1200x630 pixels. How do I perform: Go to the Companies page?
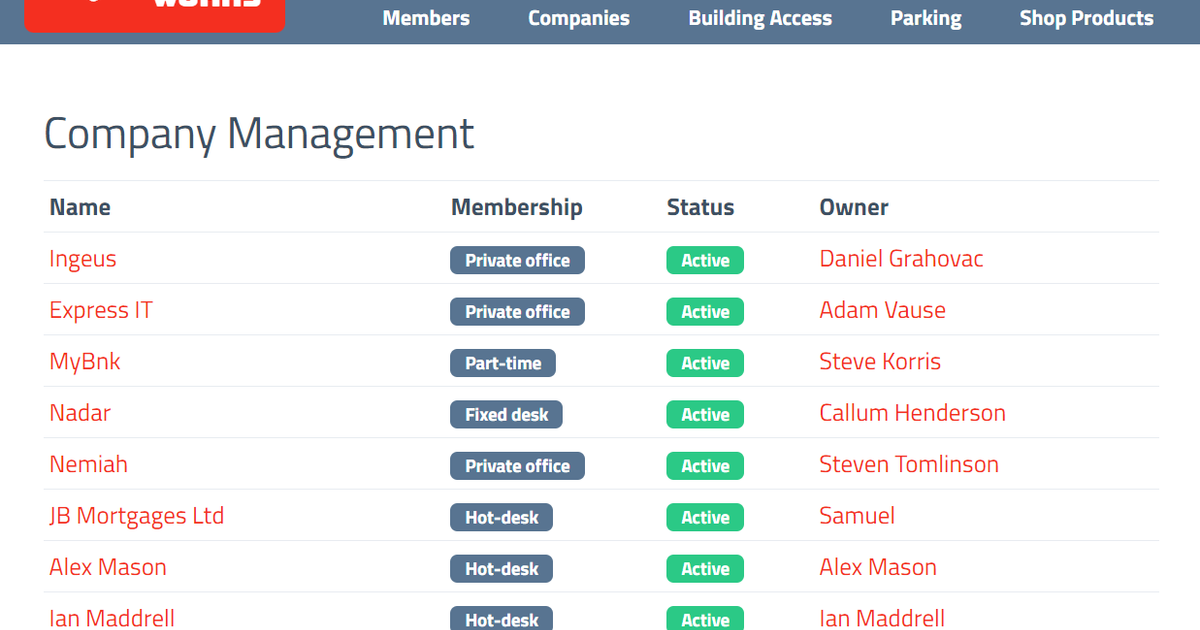[x=579, y=18]
